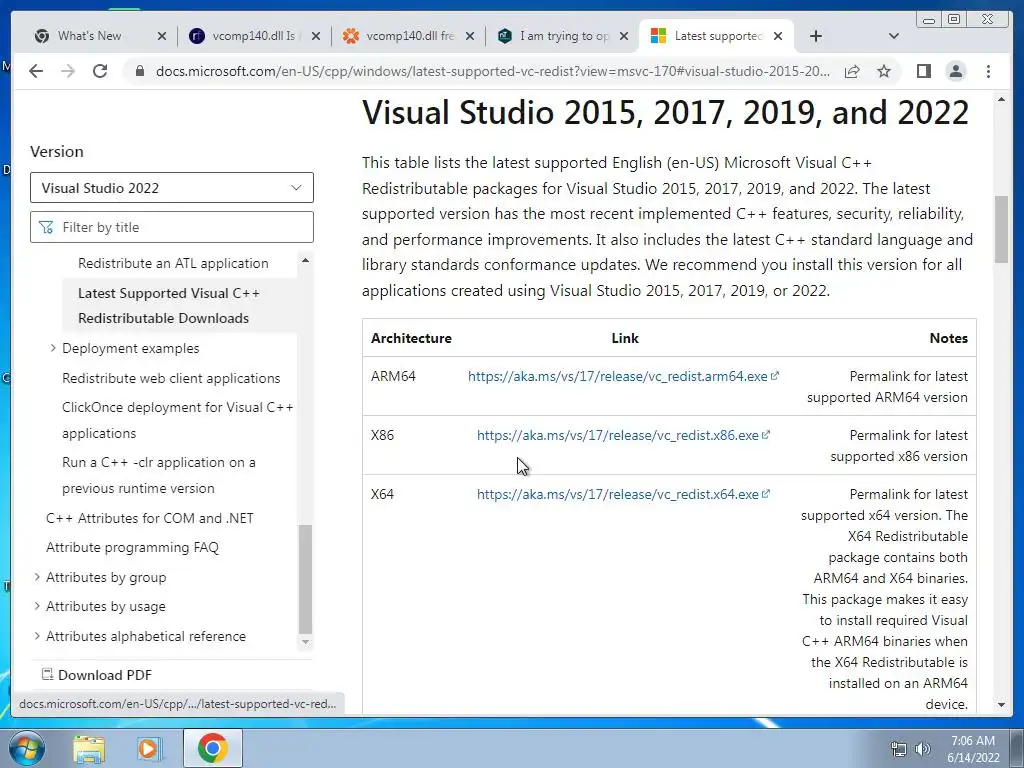Click the main page scrollbar thumb
Viewport: 1024px width, 768px height.
pos(1001,229)
